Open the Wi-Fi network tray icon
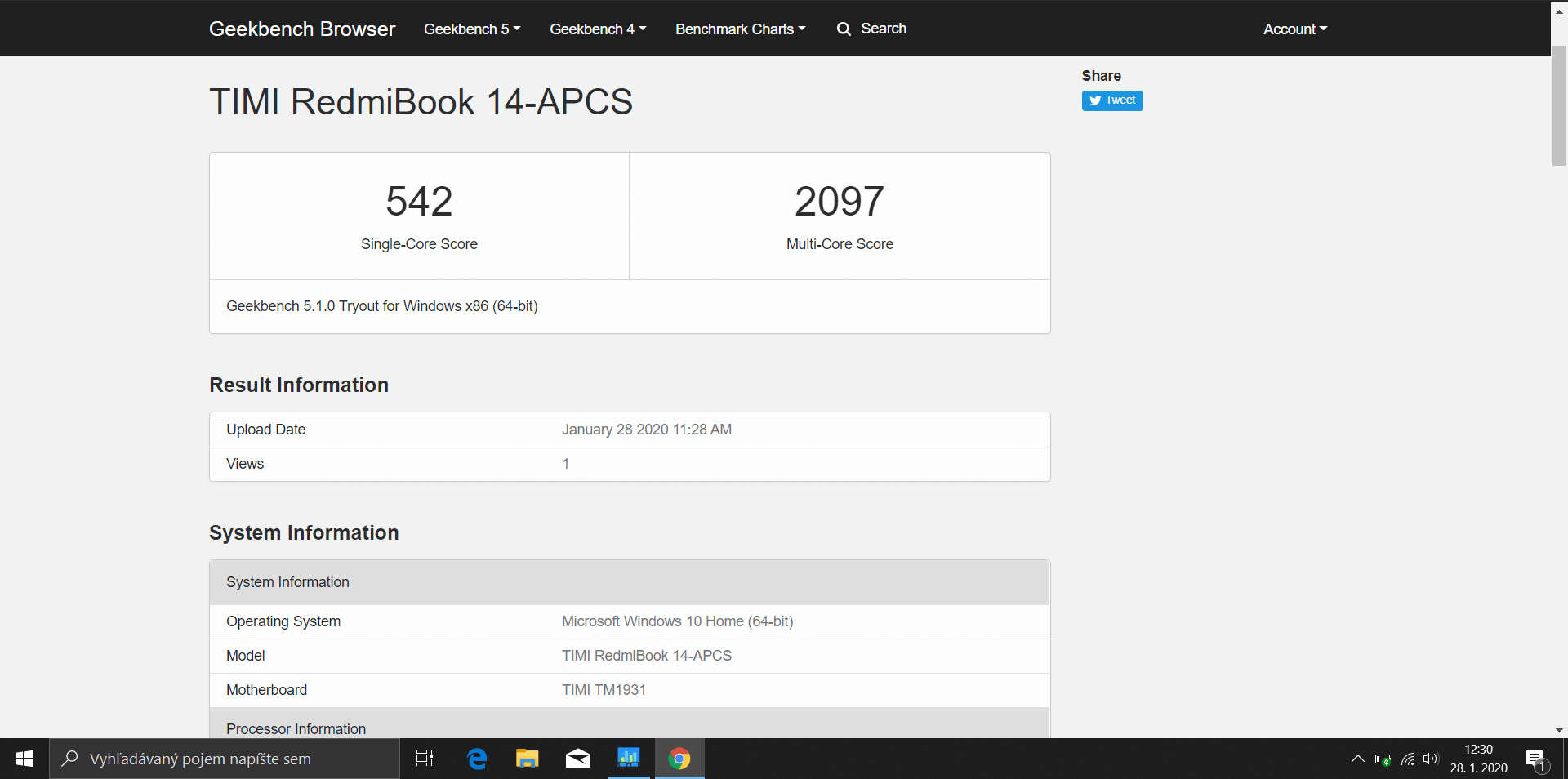Image resolution: width=1568 pixels, height=779 pixels. (x=1407, y=759)
